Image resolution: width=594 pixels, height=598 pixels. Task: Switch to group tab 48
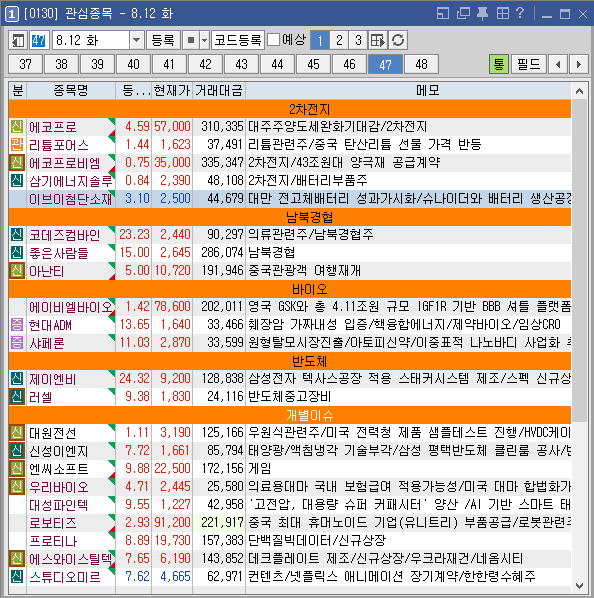pos(421,64)
